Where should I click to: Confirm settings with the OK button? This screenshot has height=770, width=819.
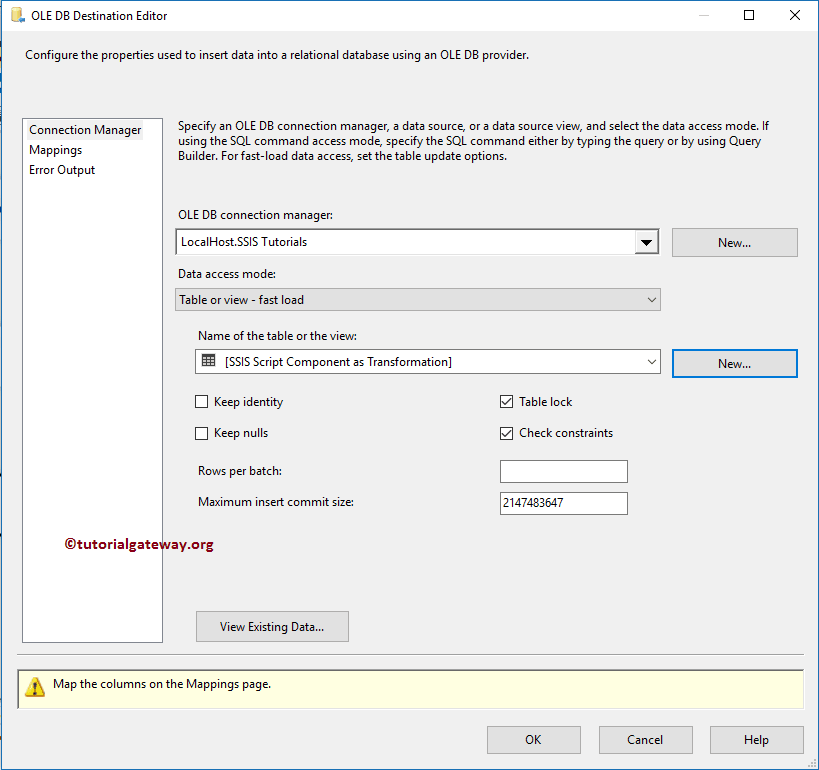(x=533, y=739)
